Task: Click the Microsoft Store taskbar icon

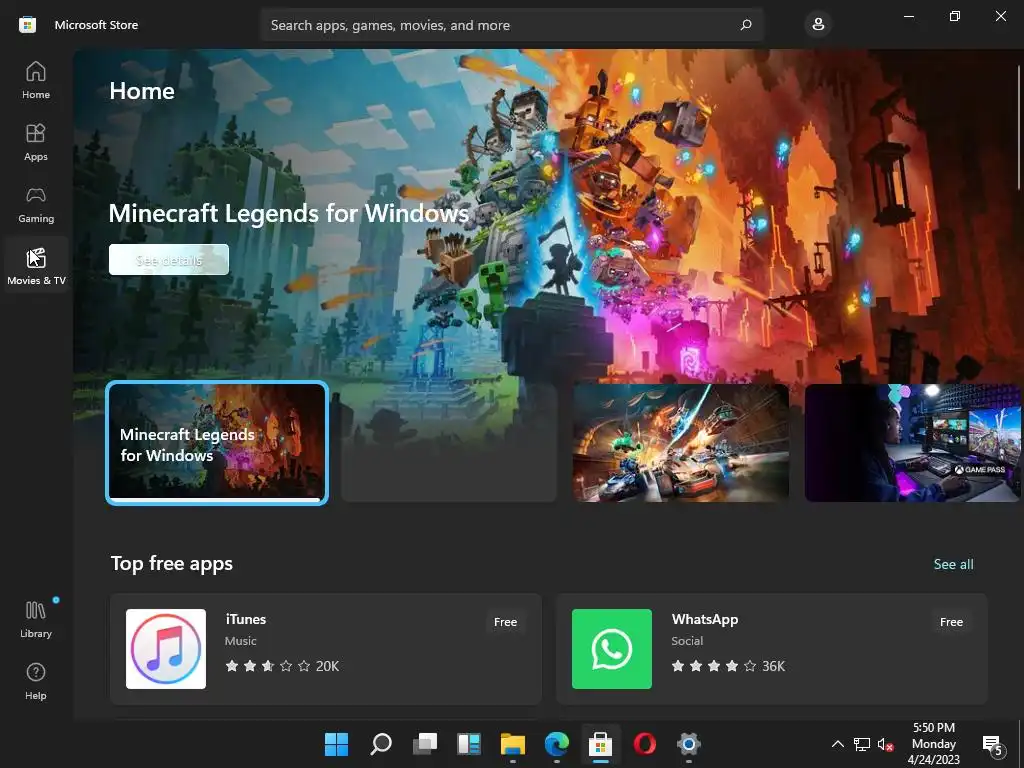Action: (x=600, y=744)
